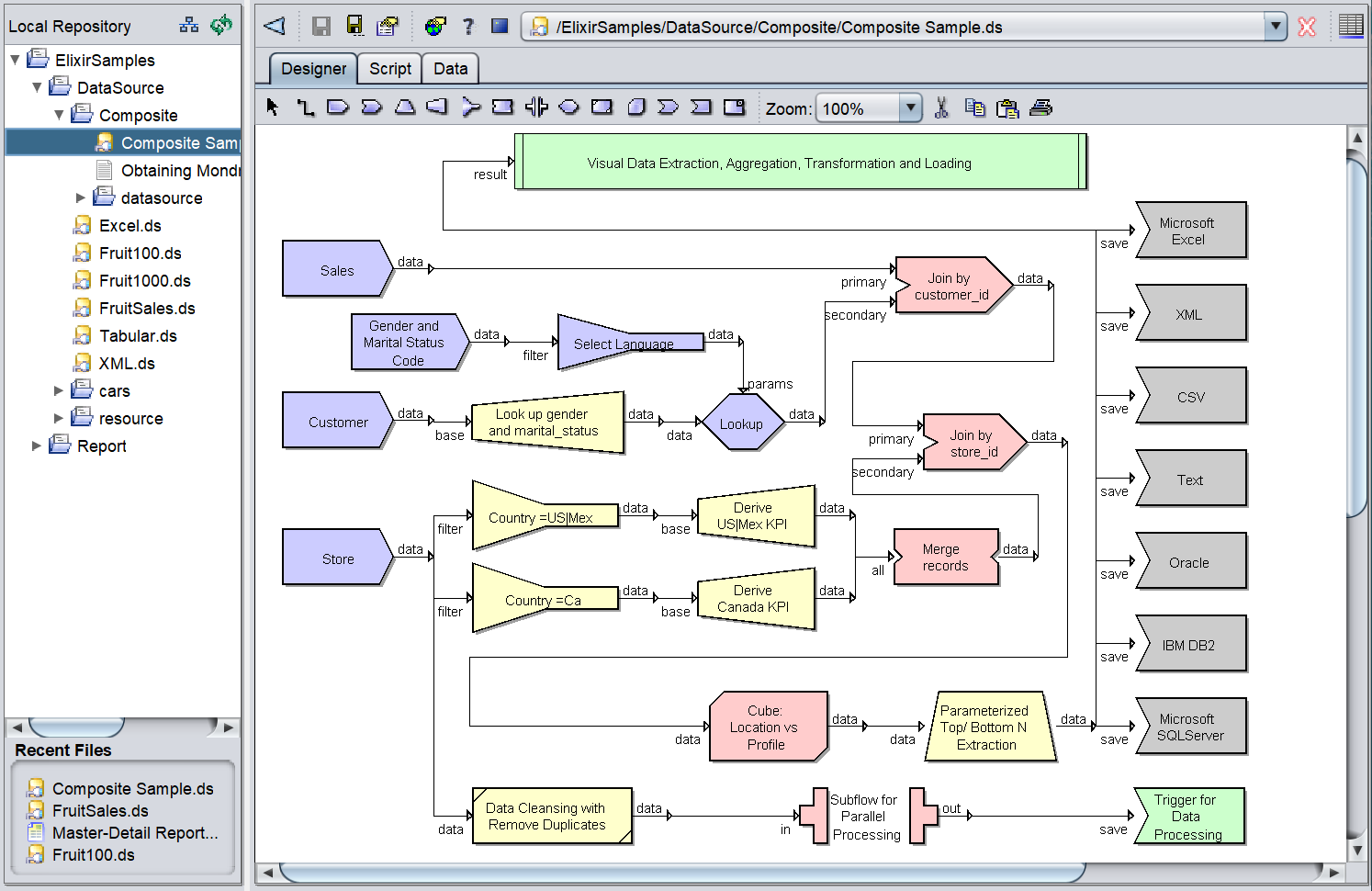The image size is (1372, 891).
Task: Switch to the Script tab
Action: click(390, 69)
